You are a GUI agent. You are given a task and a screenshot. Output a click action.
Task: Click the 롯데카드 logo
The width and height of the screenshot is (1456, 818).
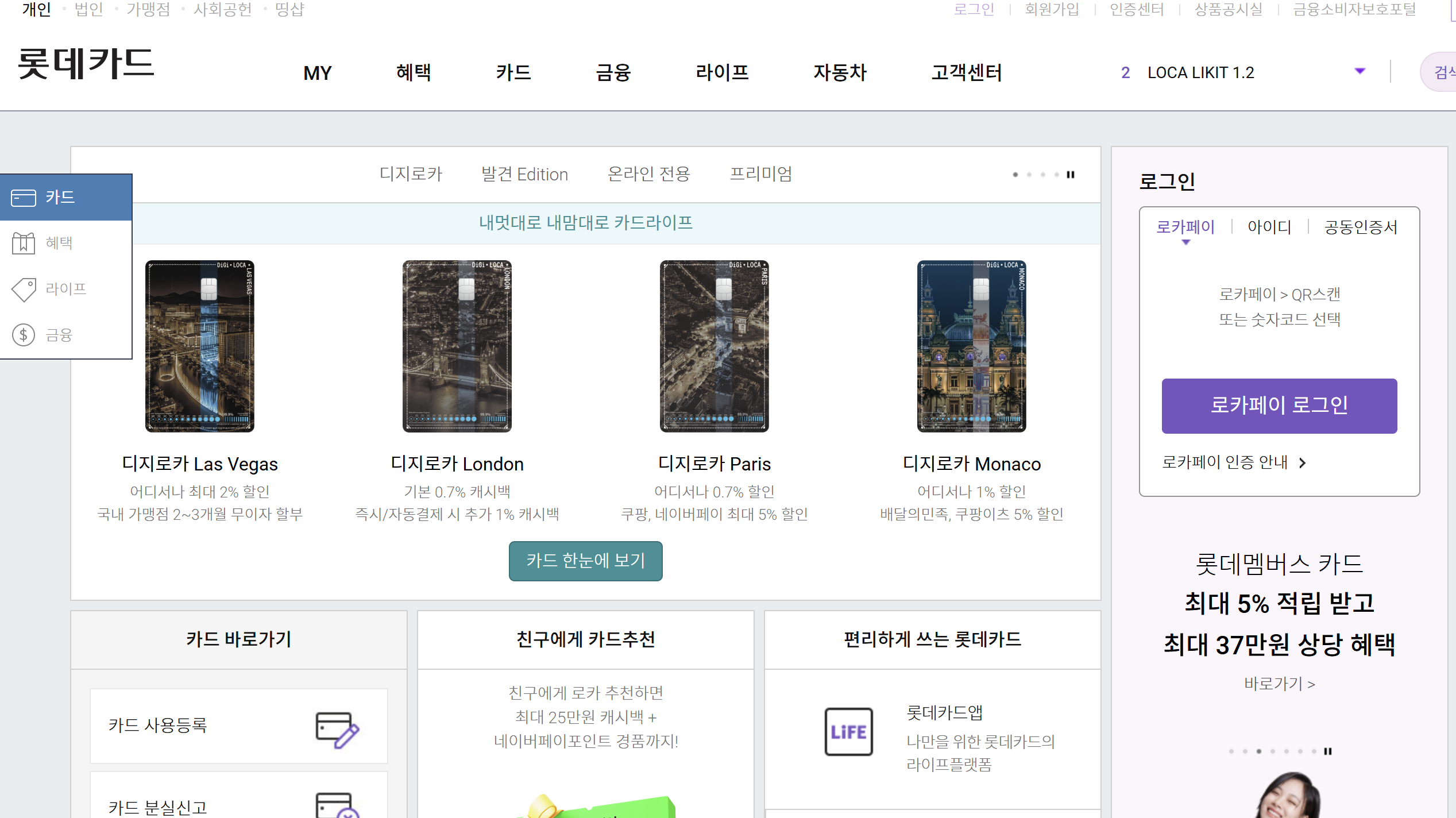coord(86,64)
